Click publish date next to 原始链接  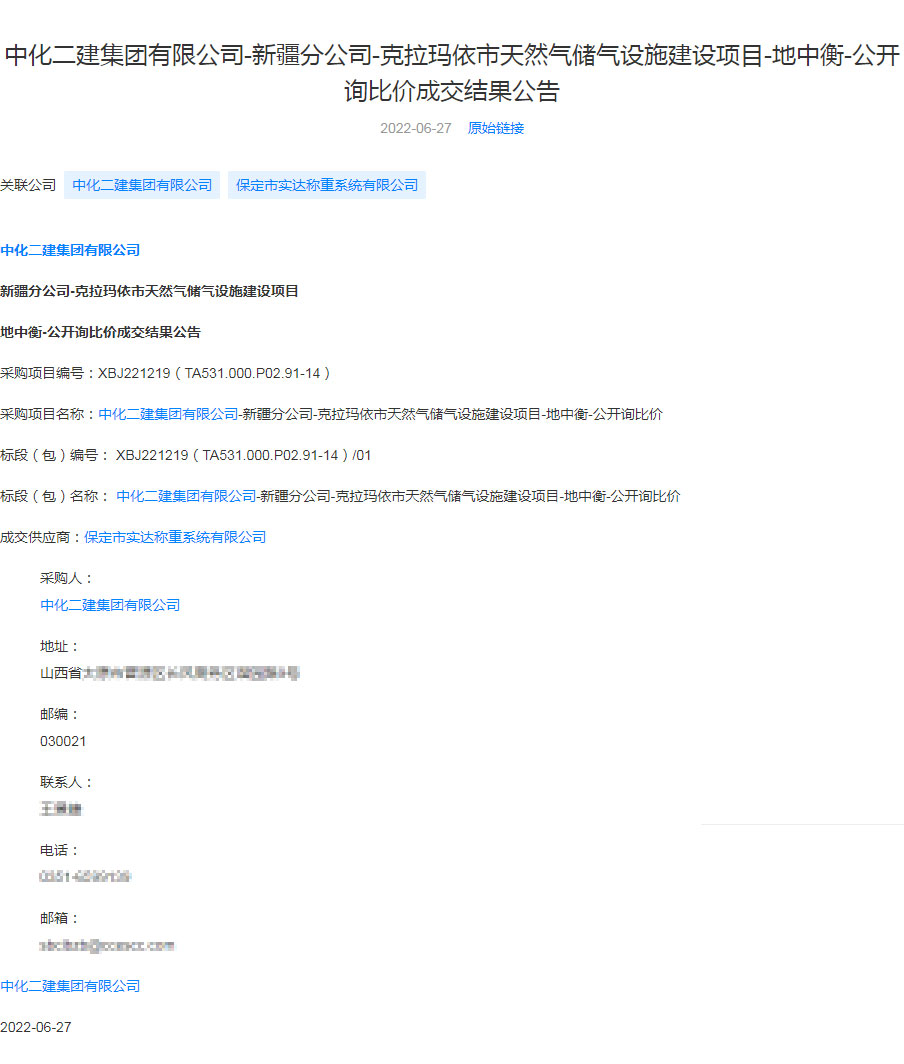point(415,128)
